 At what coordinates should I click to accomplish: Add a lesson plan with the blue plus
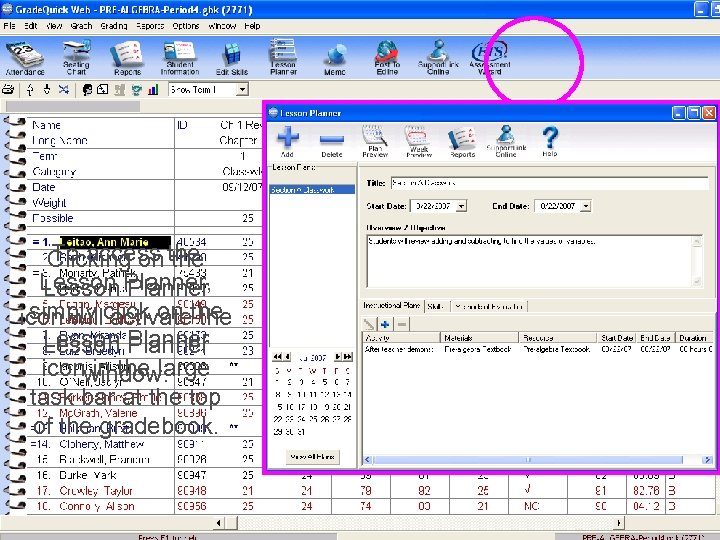(x=288, y=142)
